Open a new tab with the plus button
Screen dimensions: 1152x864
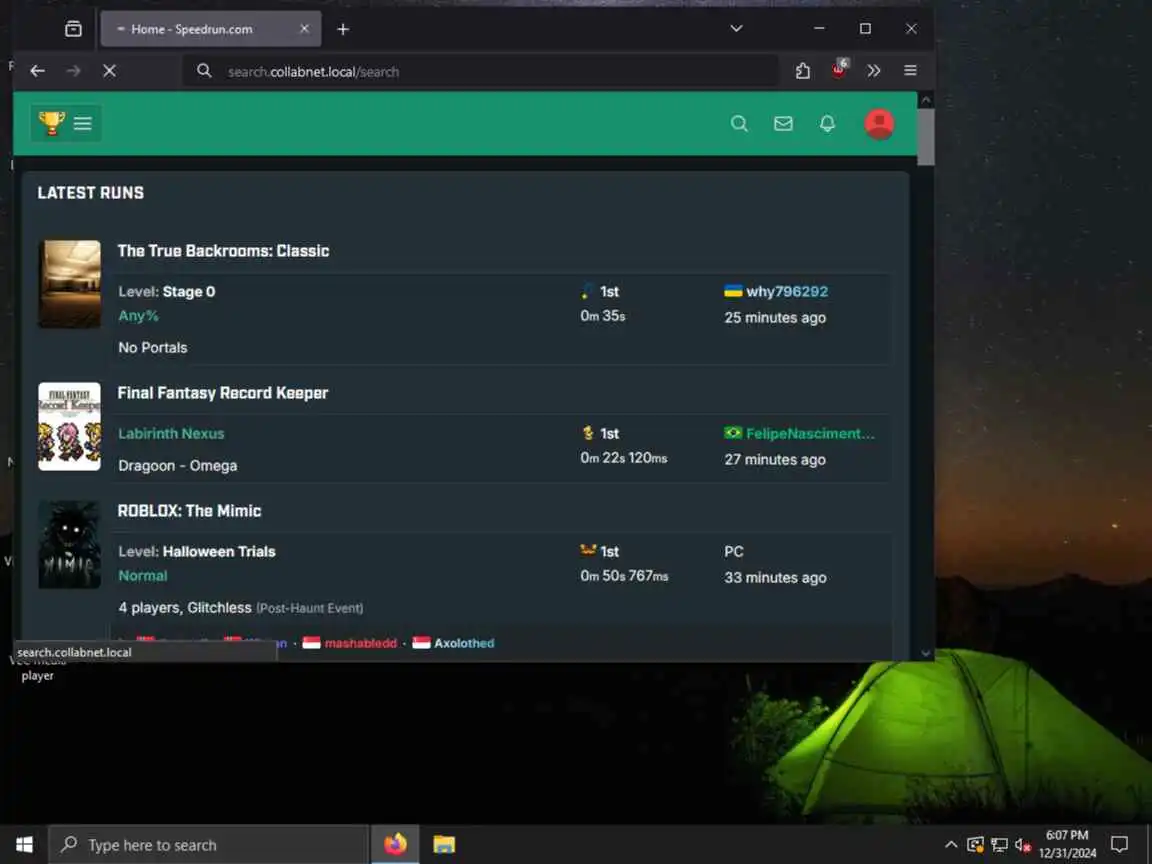pos(343,29)
